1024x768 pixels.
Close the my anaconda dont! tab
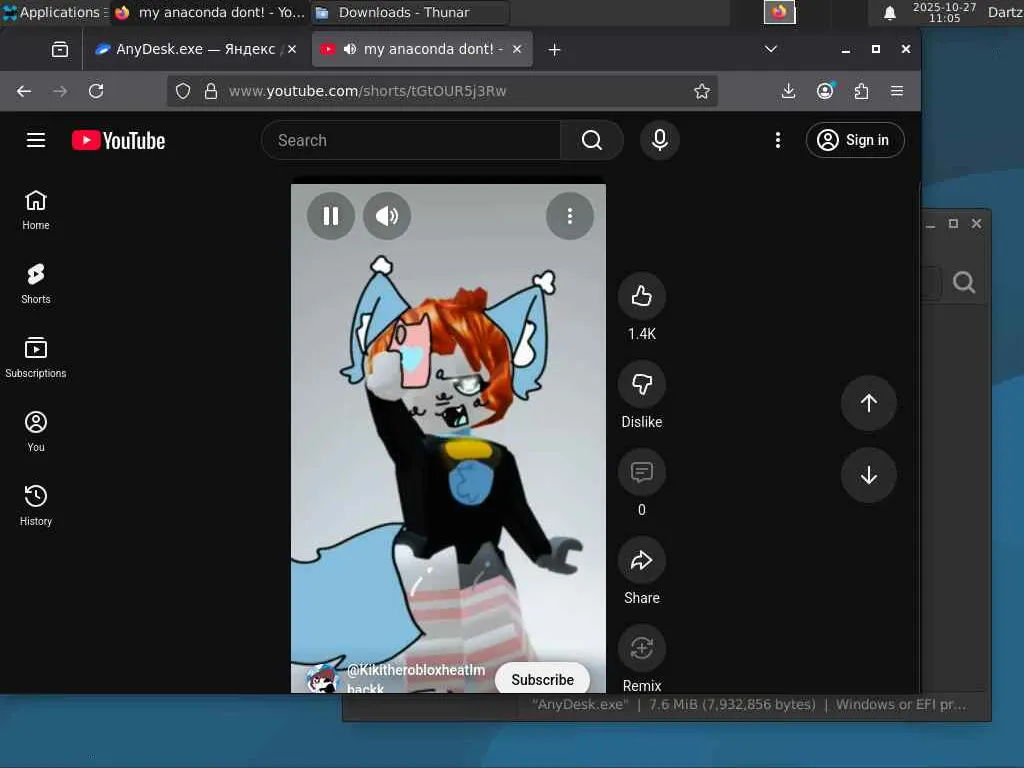pyautogui.click(x=517, y=49)
